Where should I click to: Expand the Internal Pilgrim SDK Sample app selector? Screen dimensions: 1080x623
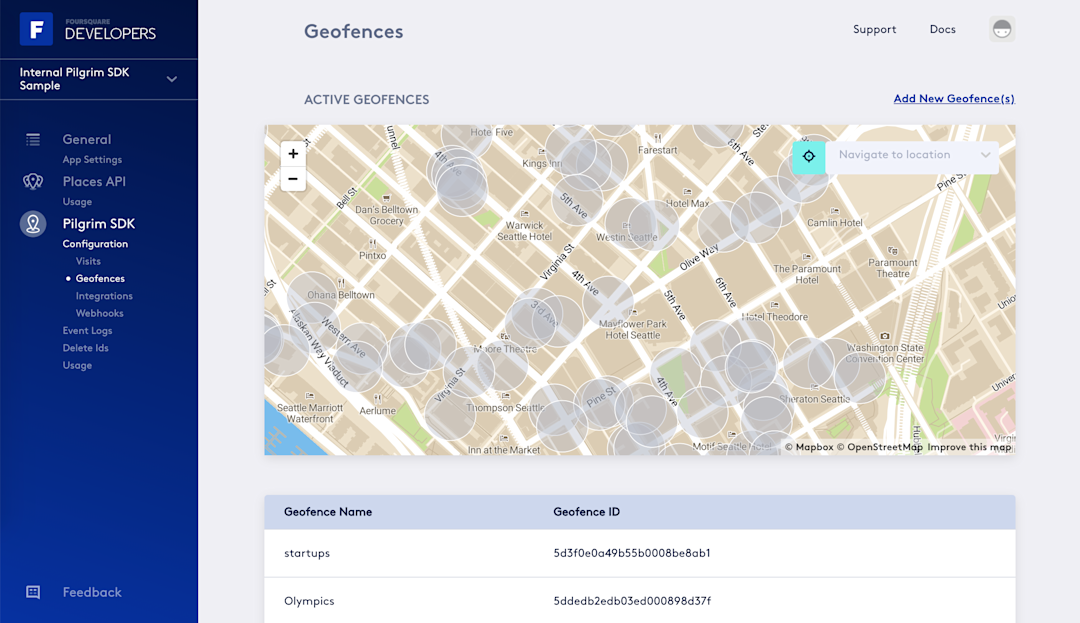click(98, 79)
